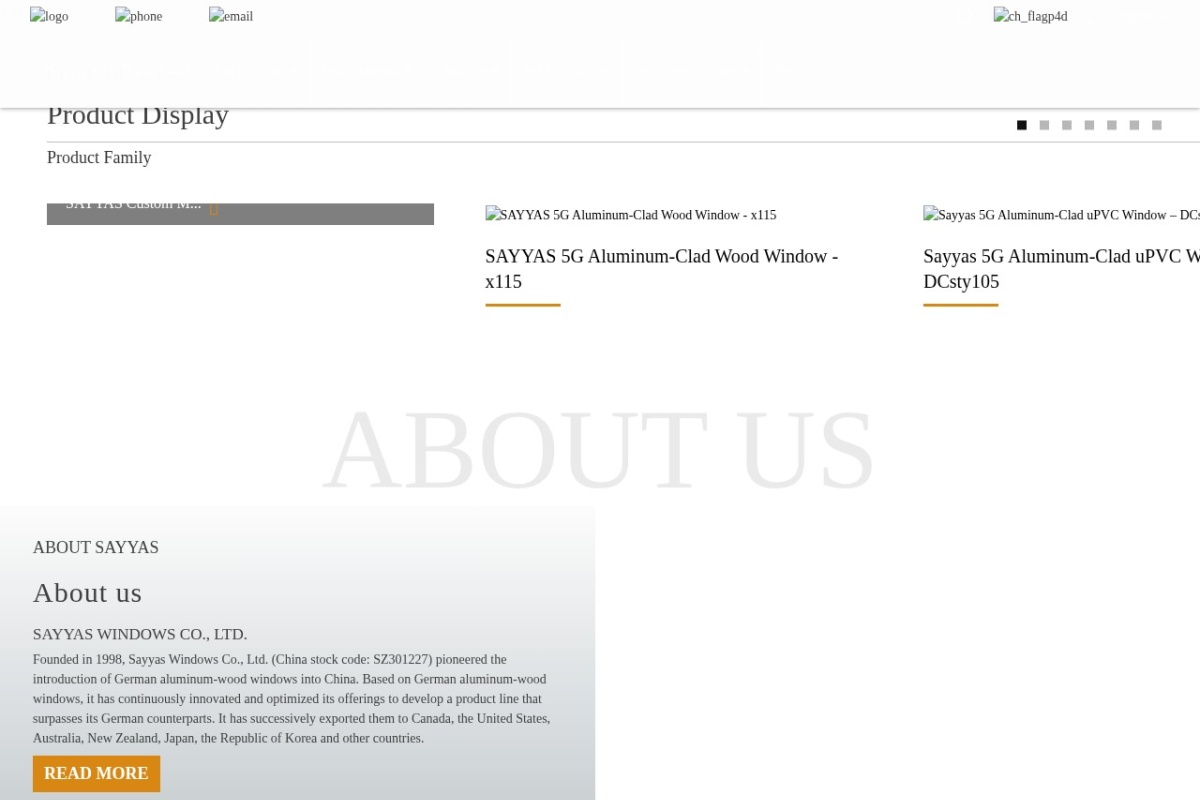This screenshot has width=1200, height=800.
Task: Click the orange icon beside SAYYAS Custom M...
Action: [214, 209]
